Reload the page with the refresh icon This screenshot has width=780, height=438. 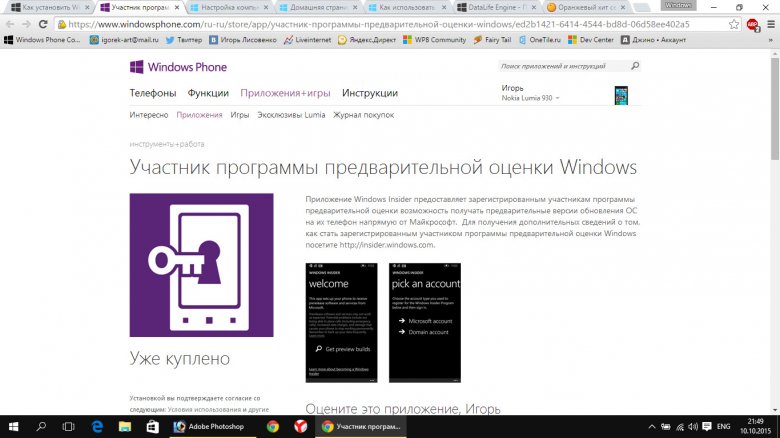(43, 24)
